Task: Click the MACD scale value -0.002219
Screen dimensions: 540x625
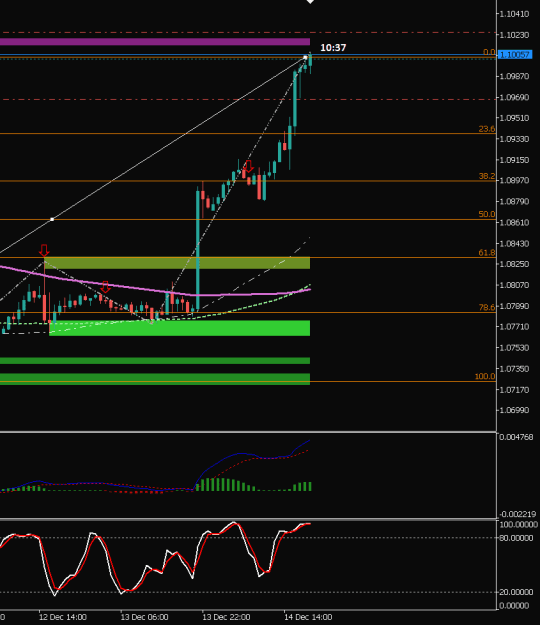Action: (516, 514)
